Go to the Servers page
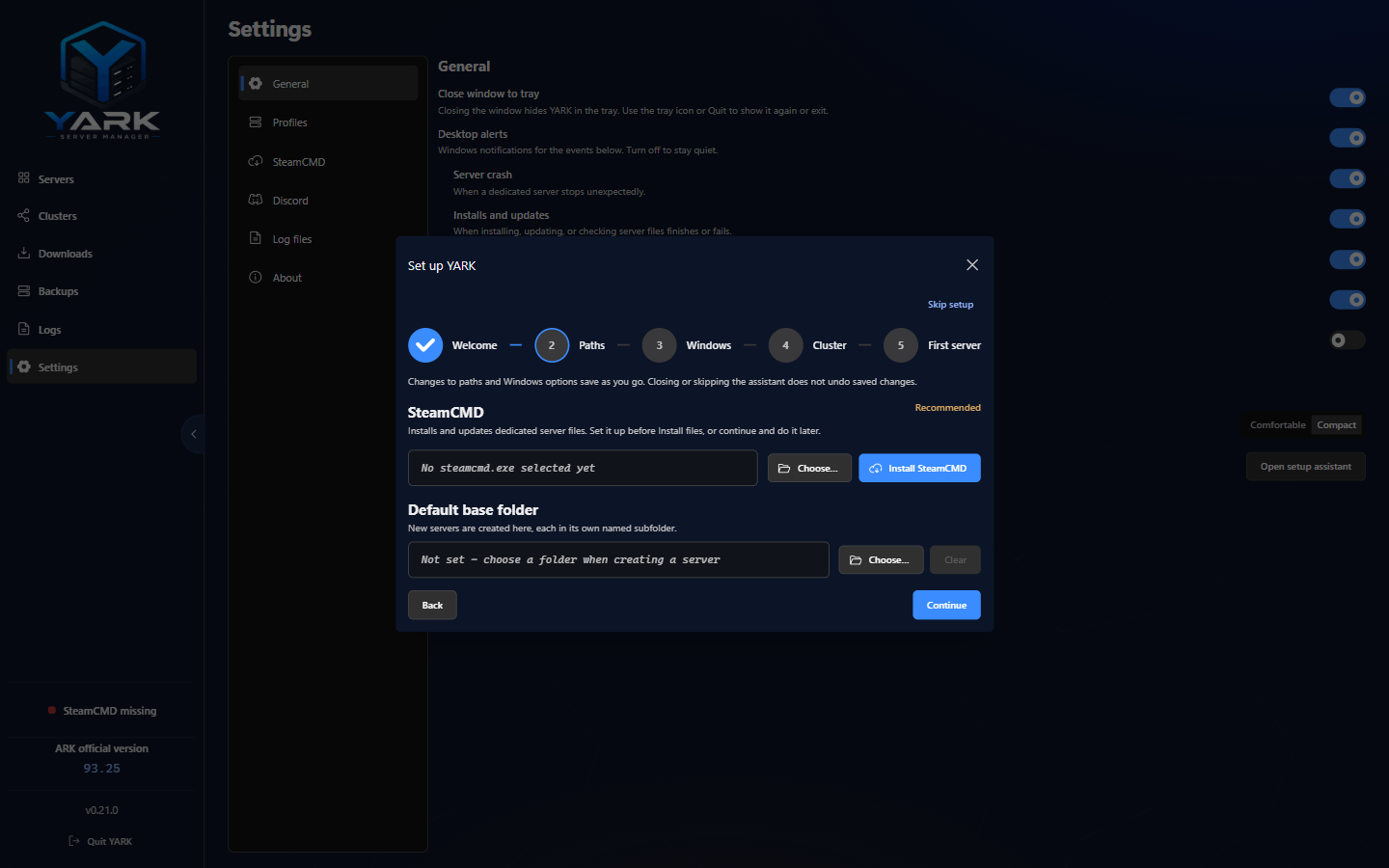 point(101,178)
